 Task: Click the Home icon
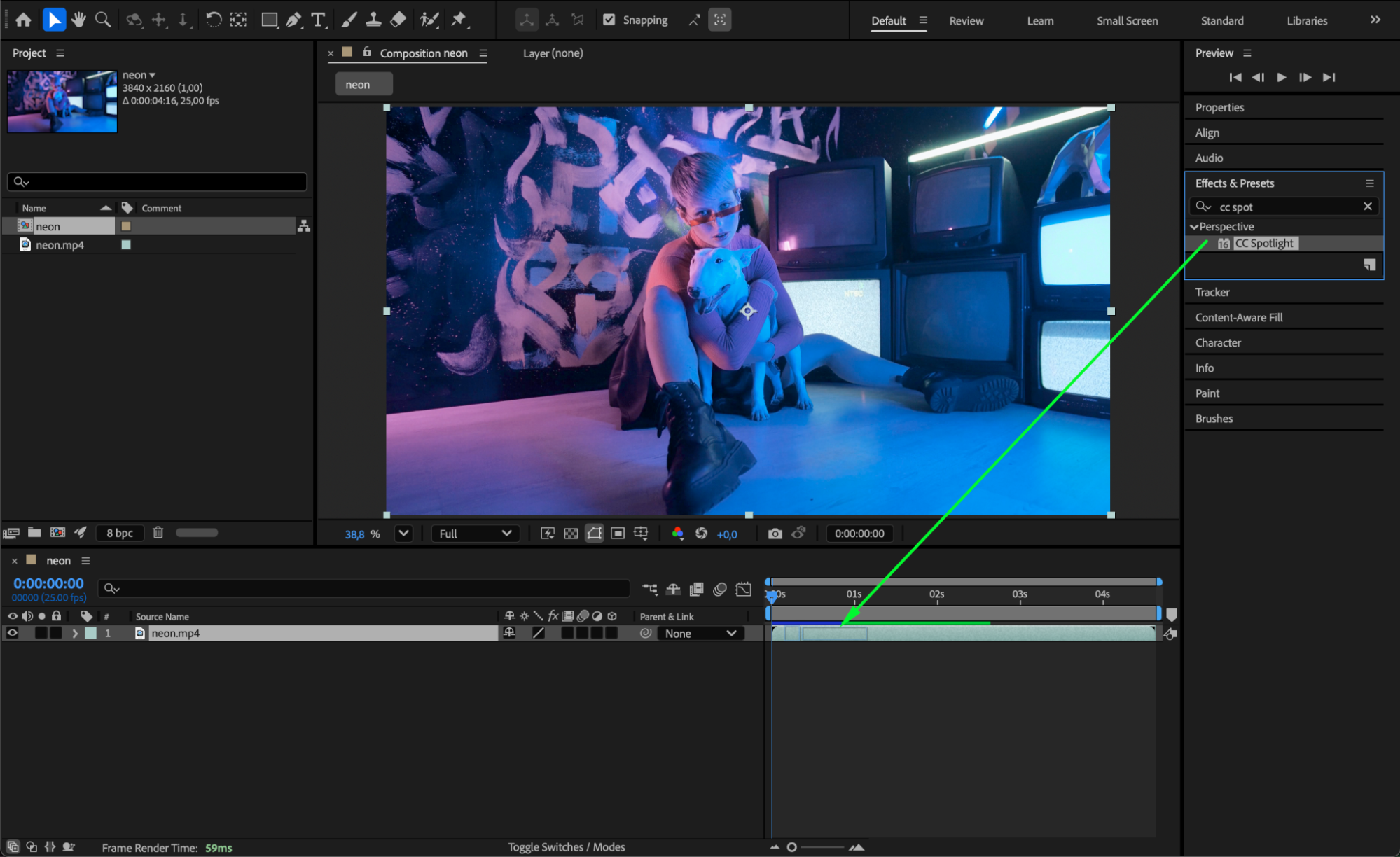point(23,20)
